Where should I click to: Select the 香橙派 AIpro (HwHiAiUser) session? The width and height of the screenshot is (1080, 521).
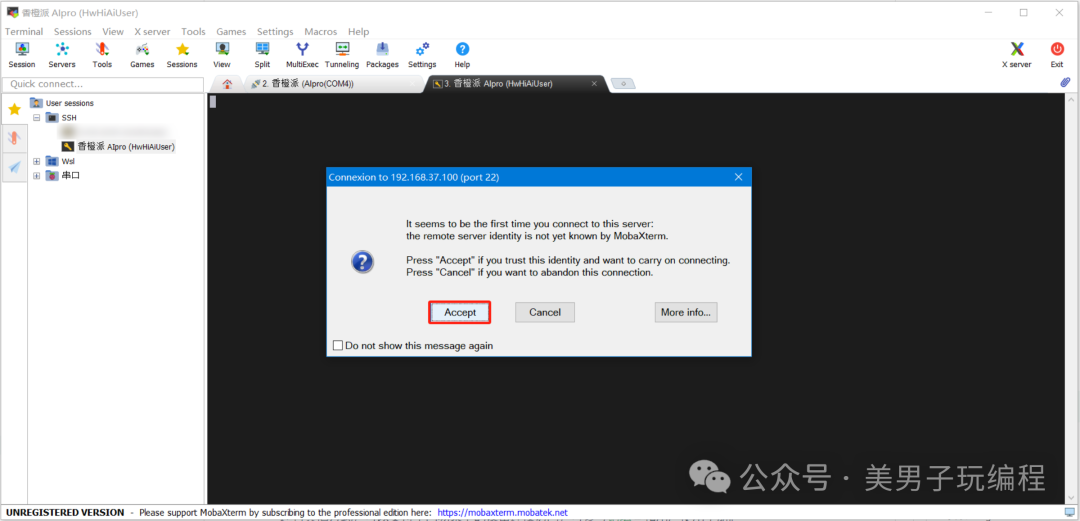[x=125, y=147]
